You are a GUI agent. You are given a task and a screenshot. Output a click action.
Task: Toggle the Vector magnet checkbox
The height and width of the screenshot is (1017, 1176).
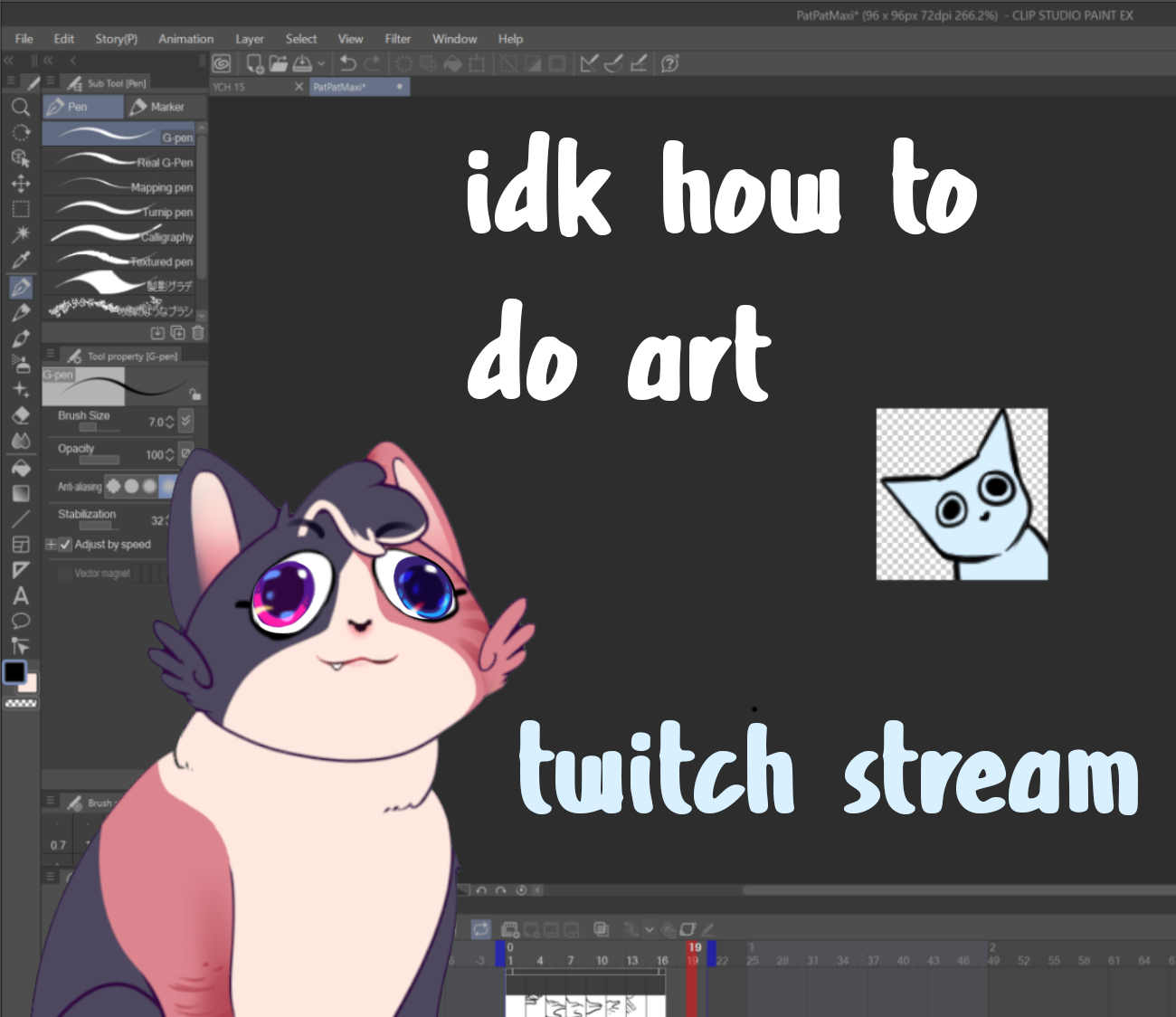(x=62, y=574)
